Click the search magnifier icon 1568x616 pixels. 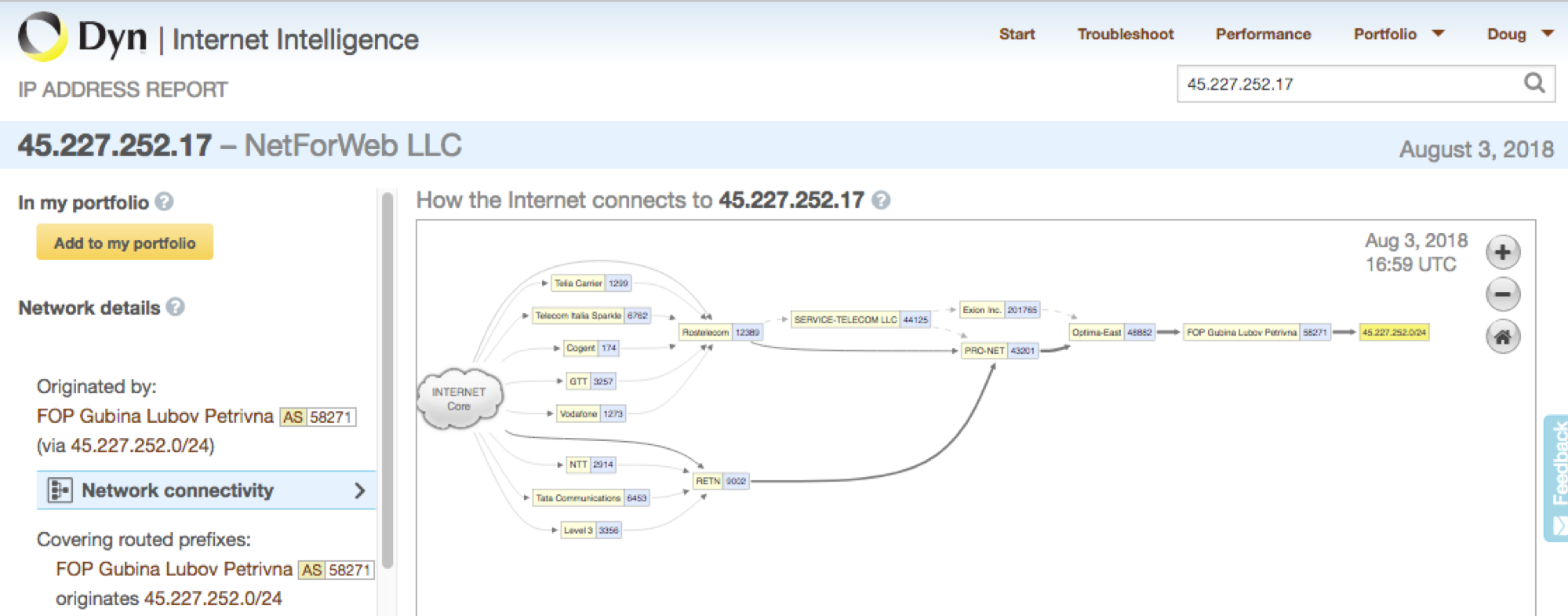1534,82
